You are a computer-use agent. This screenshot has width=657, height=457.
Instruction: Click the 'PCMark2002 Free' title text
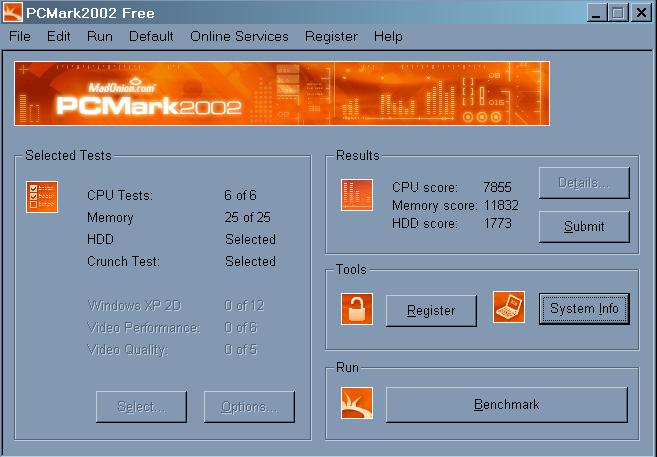(x=90, y=13)
